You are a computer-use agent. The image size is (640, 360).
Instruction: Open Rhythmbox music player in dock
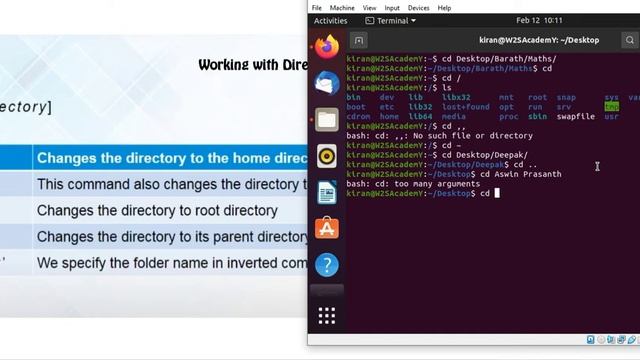coord(327,156)
